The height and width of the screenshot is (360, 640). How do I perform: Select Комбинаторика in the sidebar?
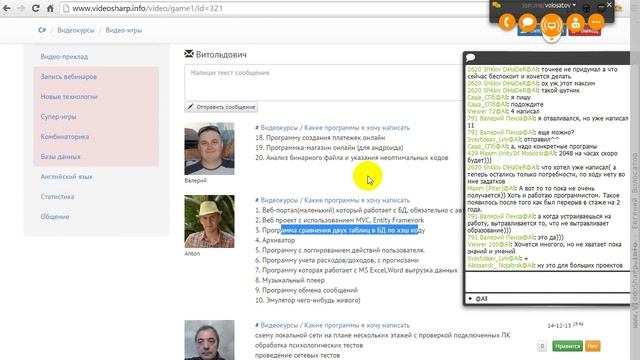point(64,137)
